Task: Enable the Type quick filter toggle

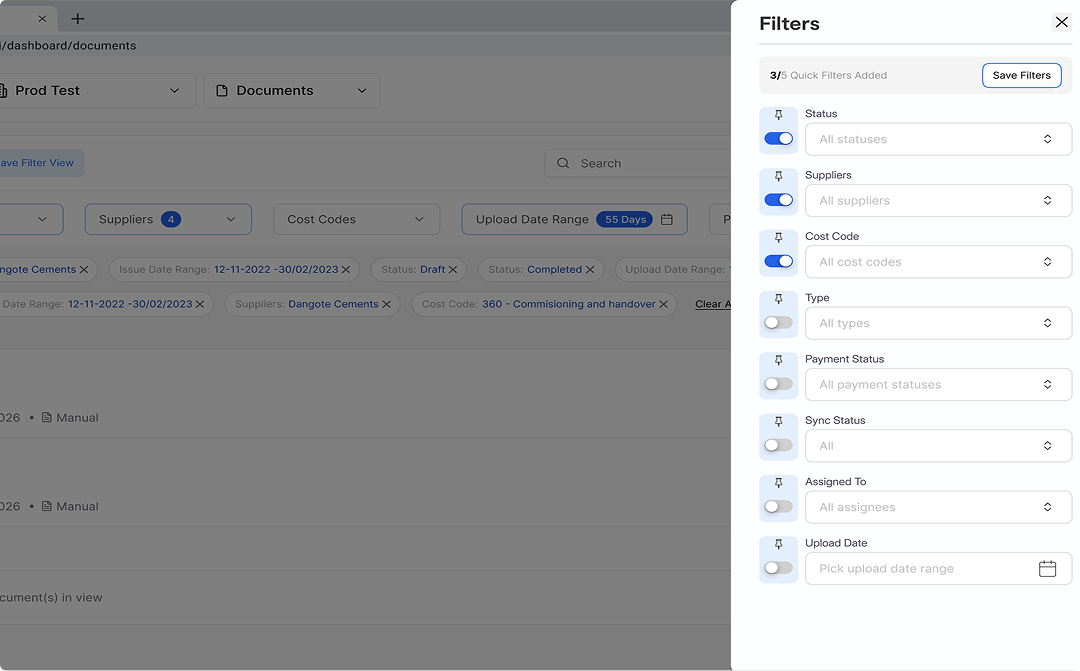Action: point(778,322)
